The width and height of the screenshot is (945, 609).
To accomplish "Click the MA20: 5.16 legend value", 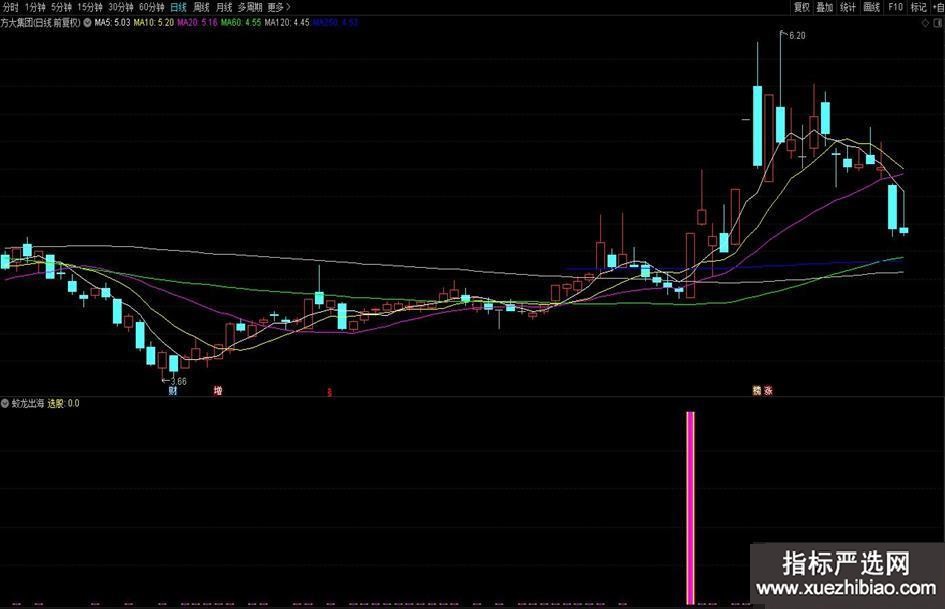I will click(x=197, y=23).
